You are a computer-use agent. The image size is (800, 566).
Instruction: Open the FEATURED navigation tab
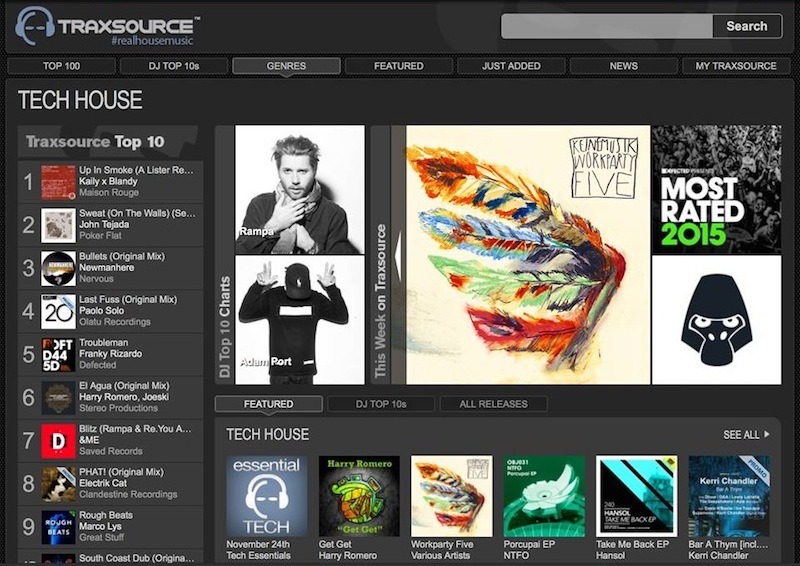(x=398, y=66)
